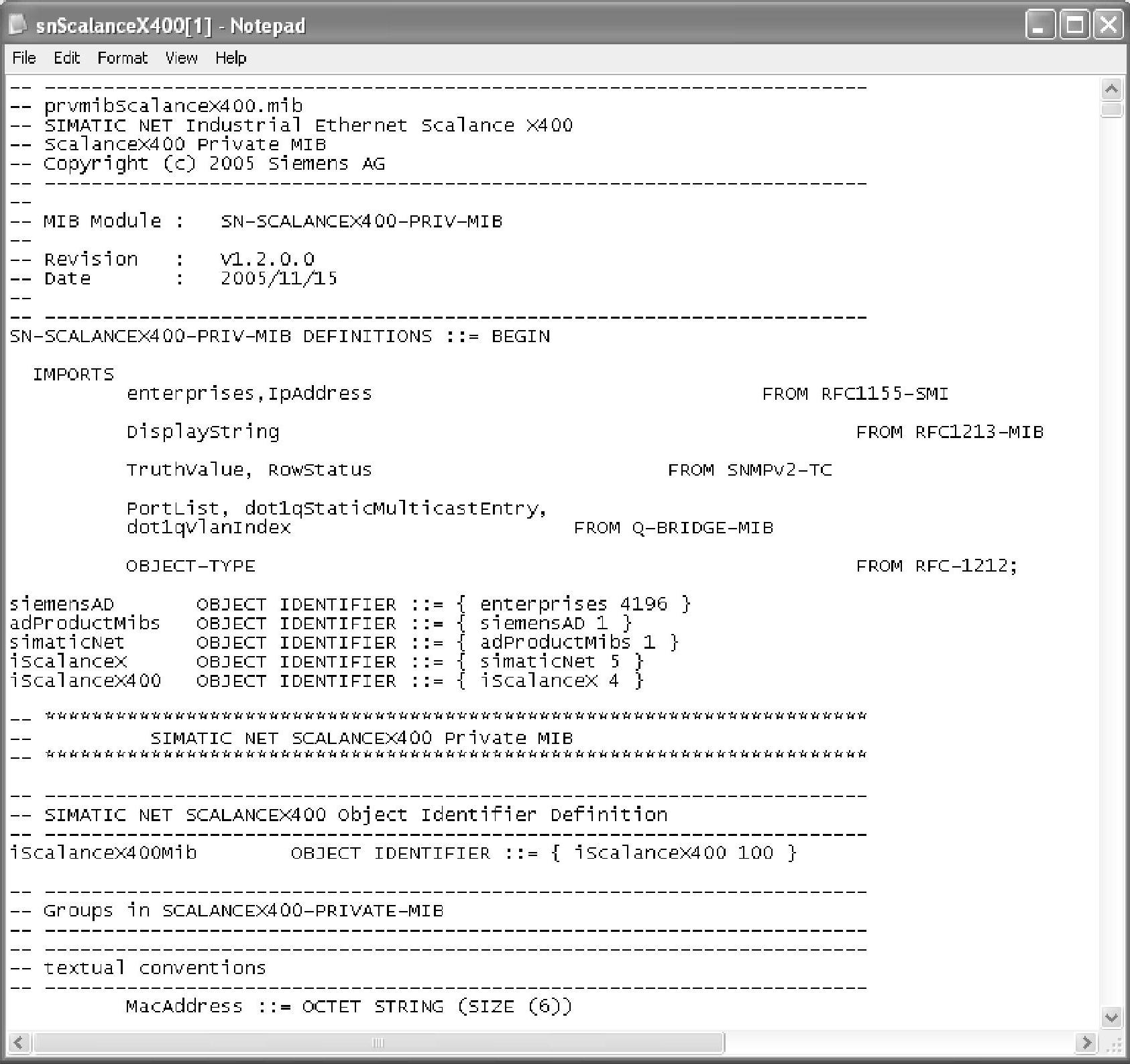The image size is (1130, 1064).
Task: Click the 'IMPORTS' keyword
Action: pos(74,374)
